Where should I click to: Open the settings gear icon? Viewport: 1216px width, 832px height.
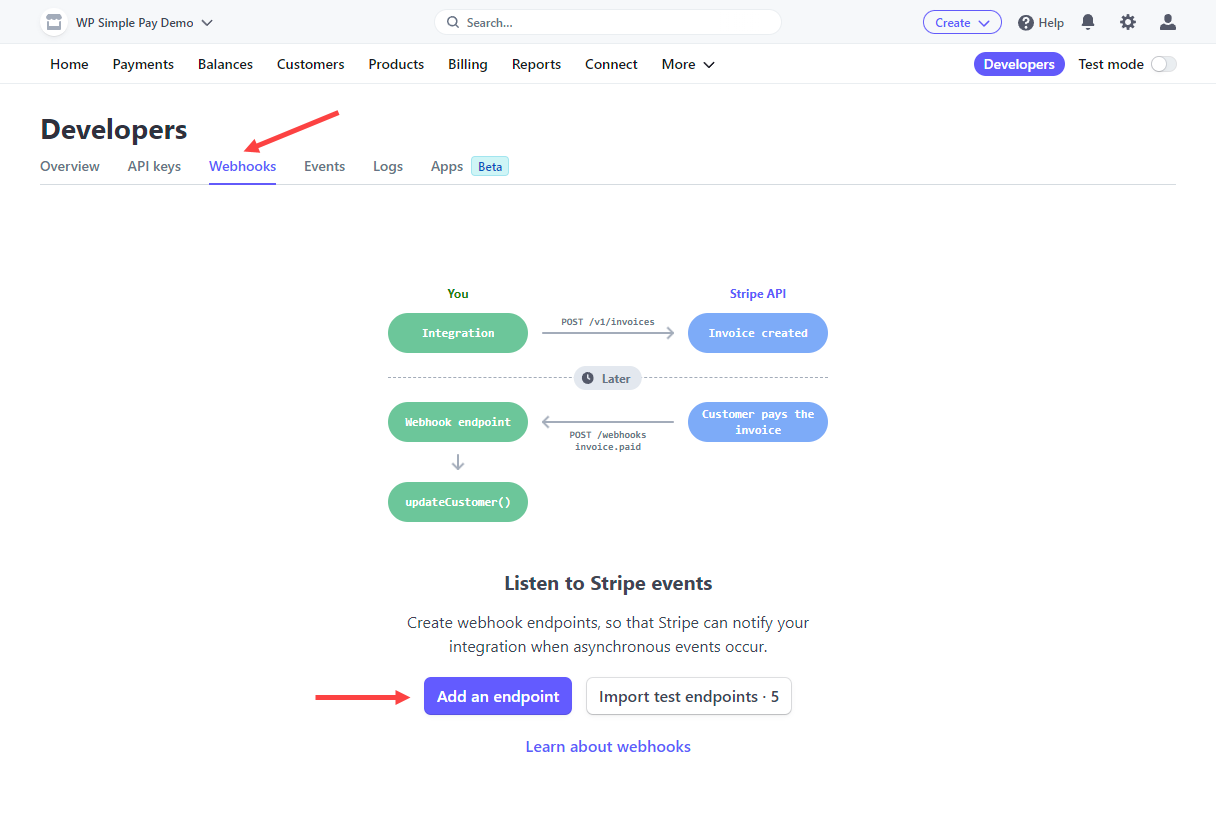click(1128, 22)
